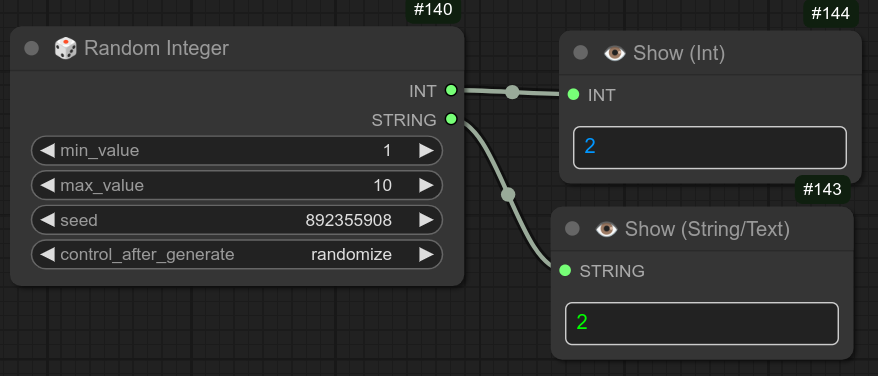The width and height of the screenshot is (878, 376).
Task: Click the eye icon on Show (String/Text)
Action: [x=606, y=229]
